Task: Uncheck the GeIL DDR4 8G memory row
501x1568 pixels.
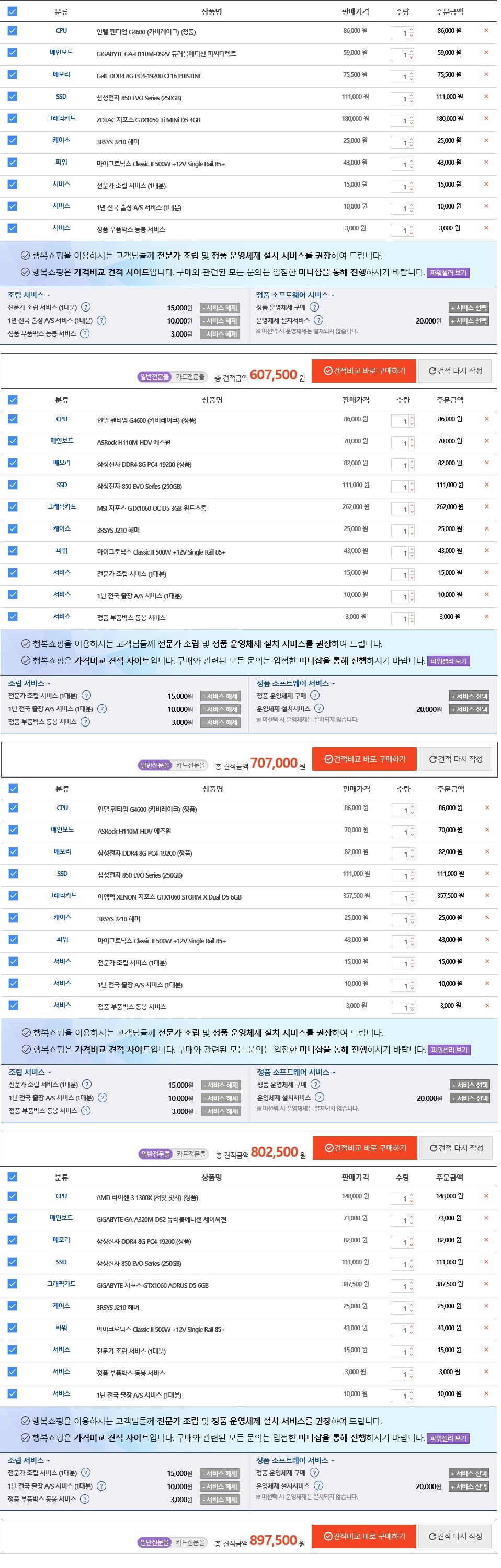Action: tap(12, 74)
